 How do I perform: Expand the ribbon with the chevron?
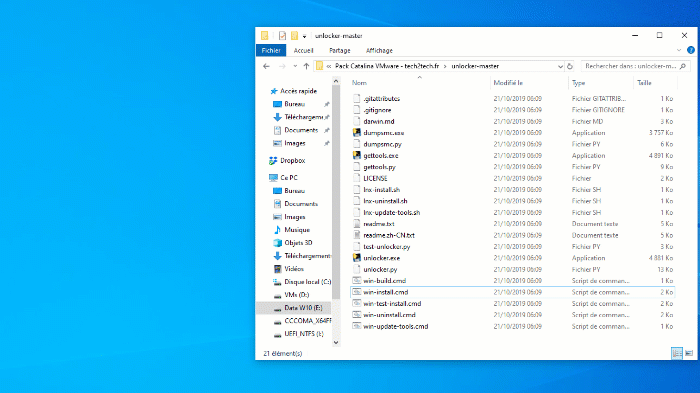[x=679, y=50]
